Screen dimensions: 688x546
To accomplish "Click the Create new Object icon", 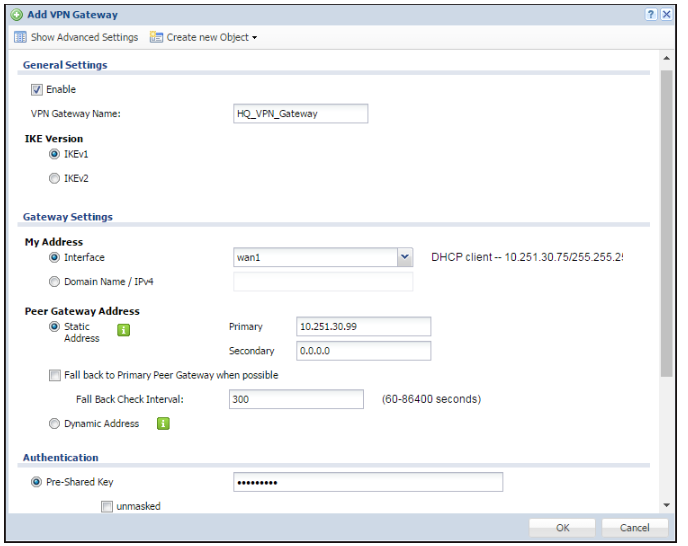I will (157, 38).
